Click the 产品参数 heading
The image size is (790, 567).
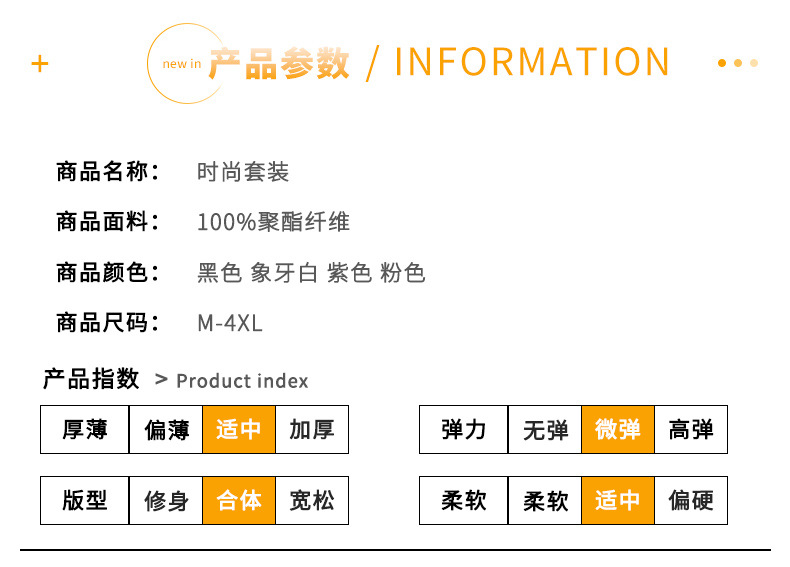pos(279,63)
